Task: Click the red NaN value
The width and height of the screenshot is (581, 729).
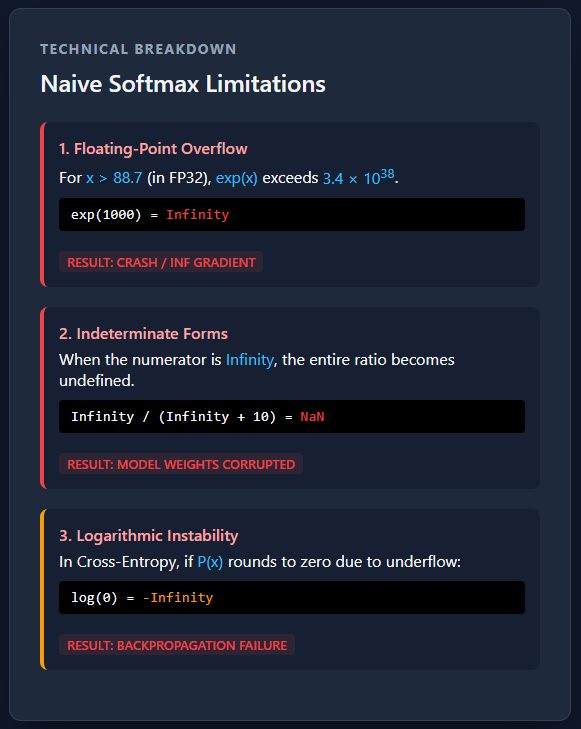Action: click(x=312, y=417)
